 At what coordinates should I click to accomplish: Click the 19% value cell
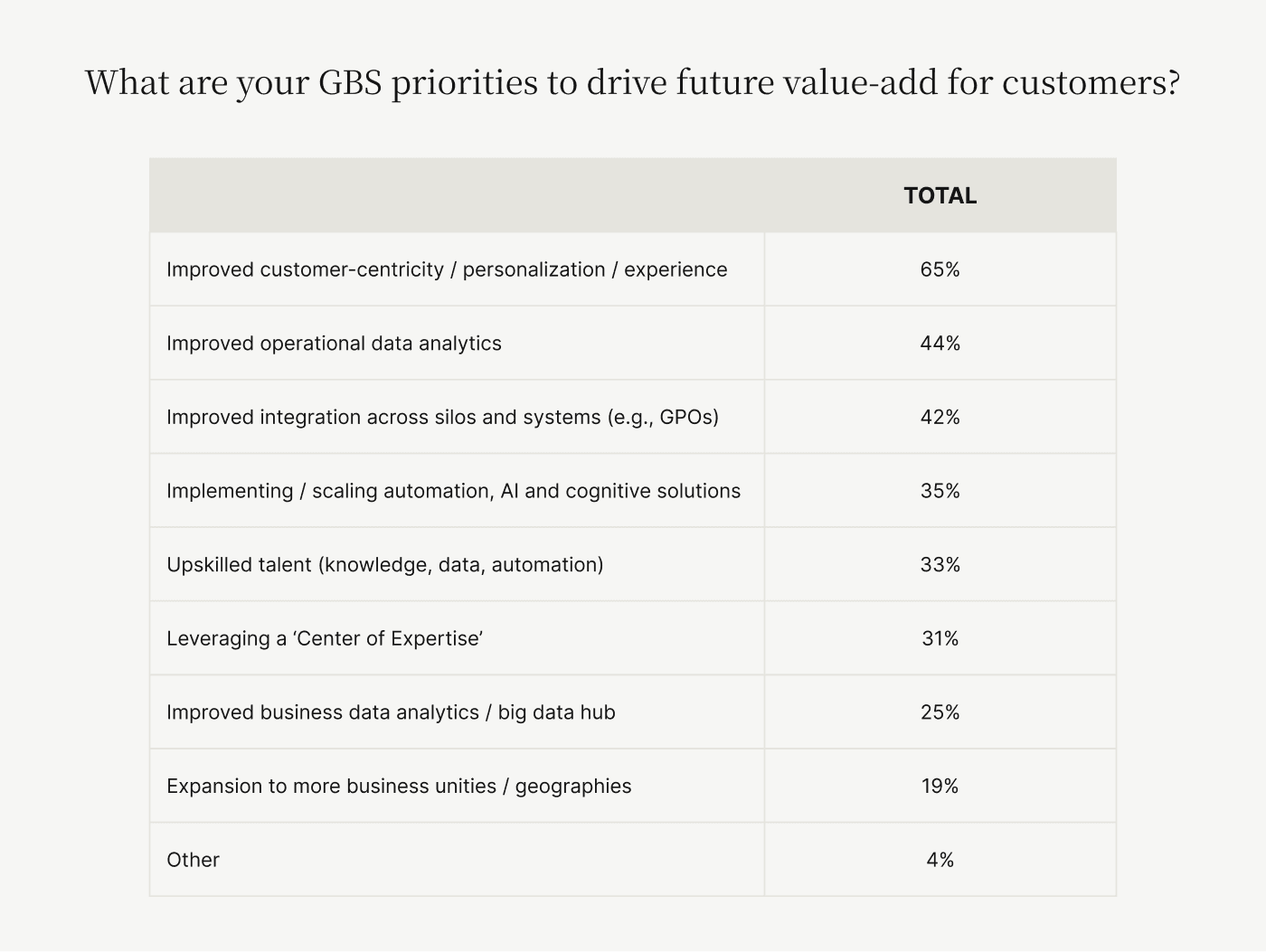(x=940, y=786)
